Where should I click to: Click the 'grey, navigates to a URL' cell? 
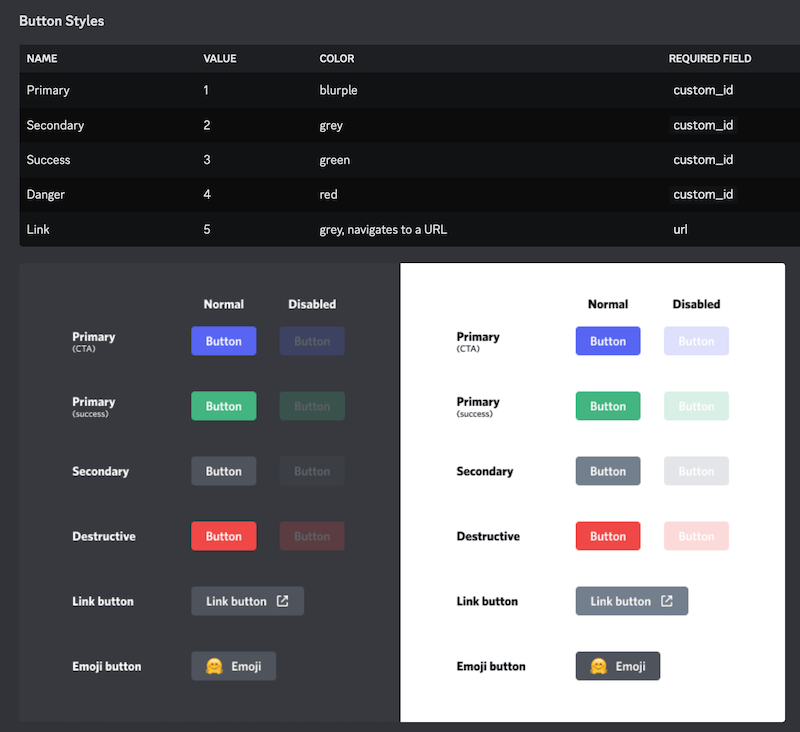[x=383, y=230]
